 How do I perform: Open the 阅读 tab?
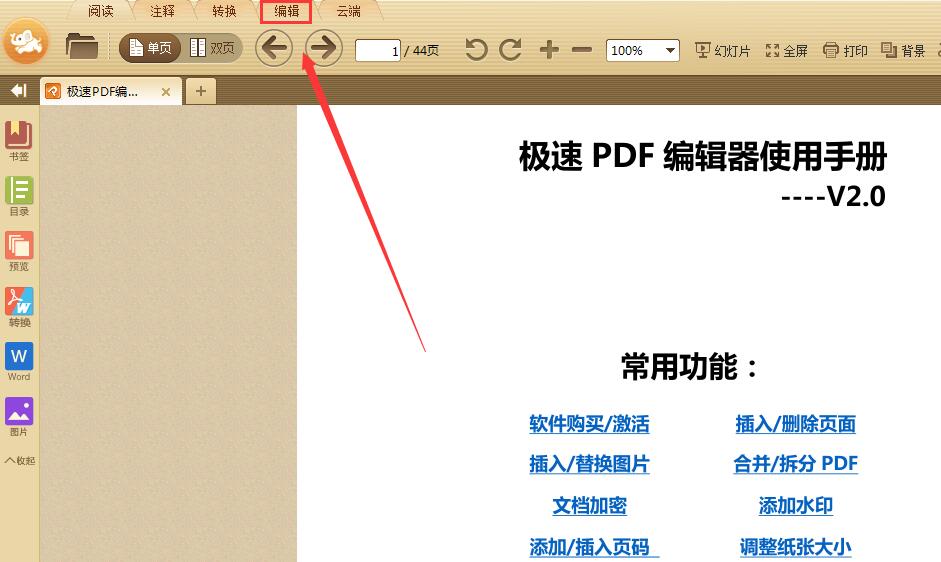[x=100, y=11]
